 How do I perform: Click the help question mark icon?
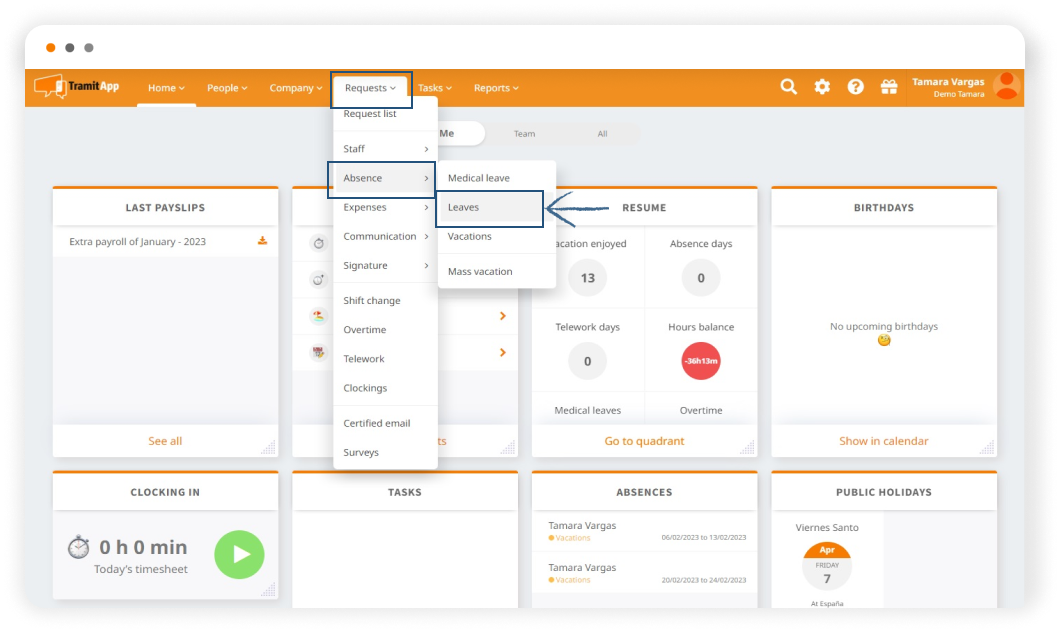[855, 87]
